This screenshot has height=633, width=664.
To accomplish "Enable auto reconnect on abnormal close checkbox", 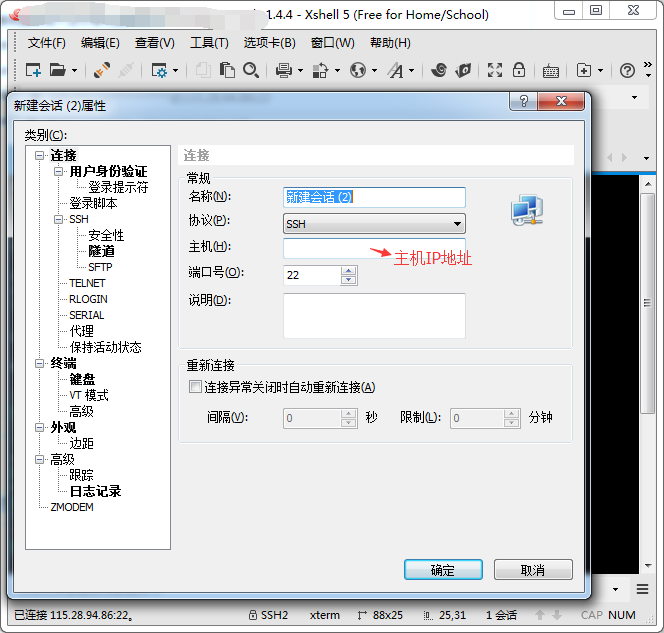I will pos(195,387).
